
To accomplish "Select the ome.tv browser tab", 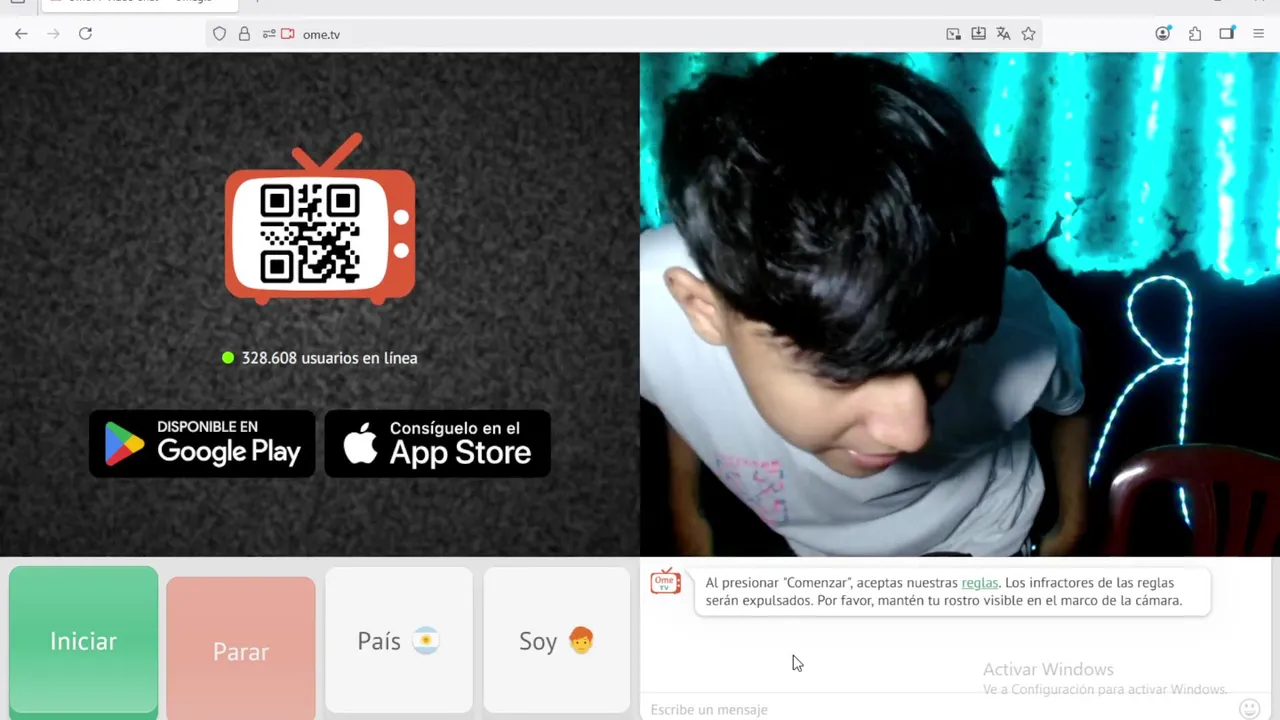I will [x=138, y=3].
